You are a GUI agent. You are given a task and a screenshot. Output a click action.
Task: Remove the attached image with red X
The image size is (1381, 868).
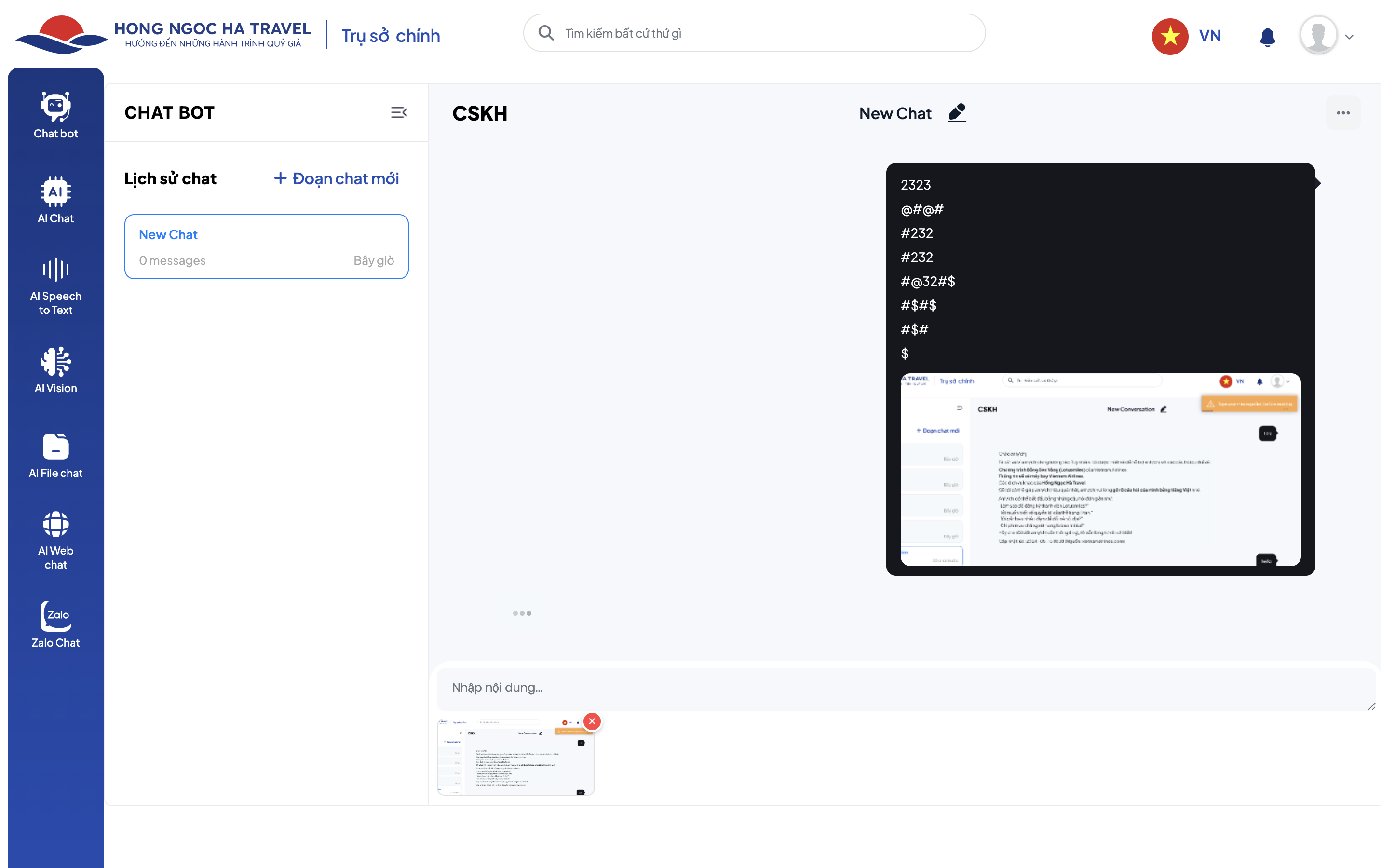click(592, 721)
